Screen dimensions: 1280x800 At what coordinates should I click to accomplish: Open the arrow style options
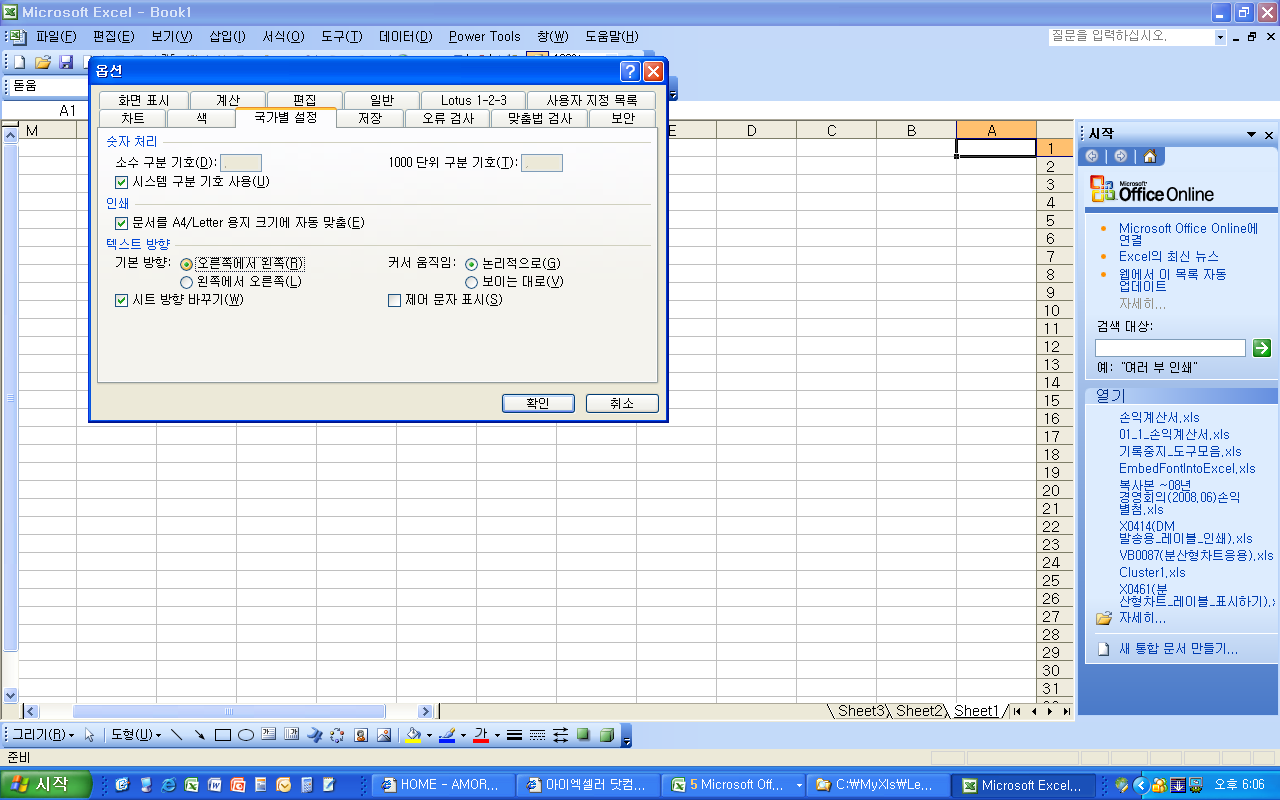(x=561, y=735)
